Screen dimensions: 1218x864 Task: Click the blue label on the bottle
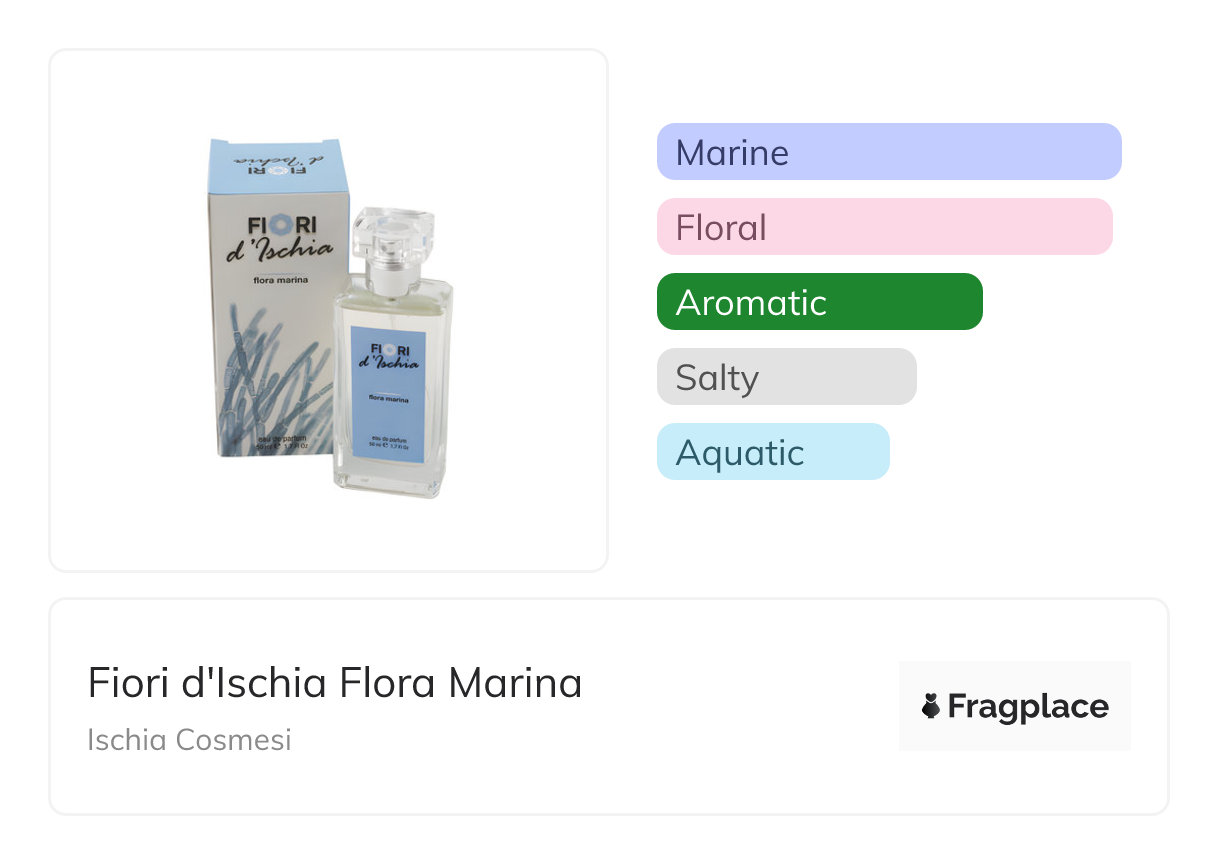(388, 395)
